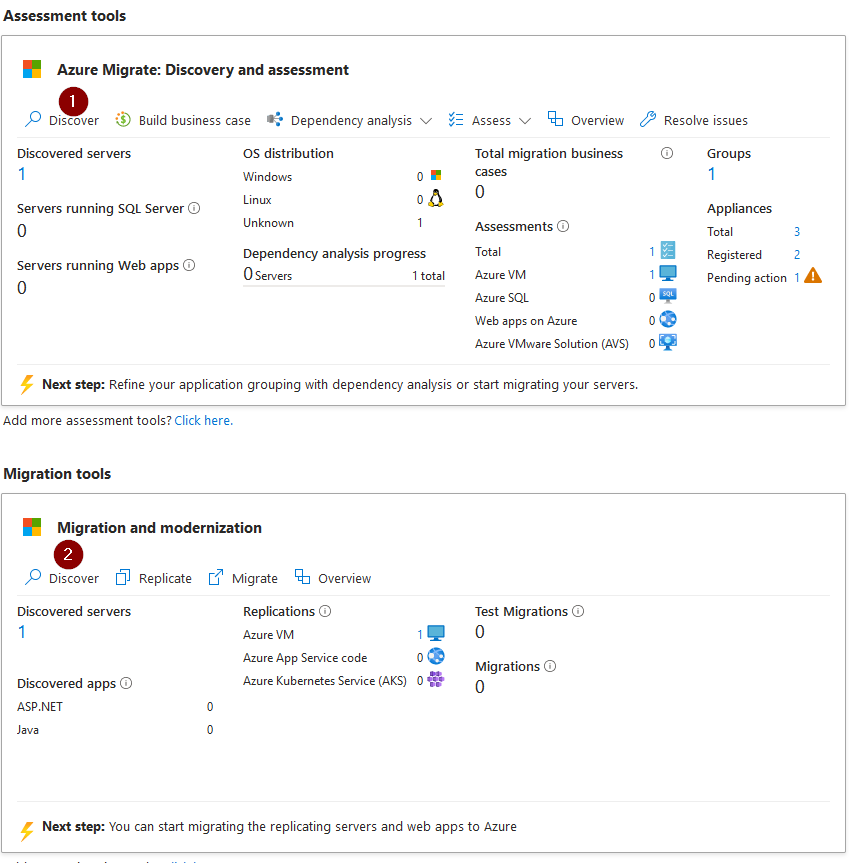Open Overview in the assessment tools toolbar
849x863 pixels.
(x=585, y=120)
